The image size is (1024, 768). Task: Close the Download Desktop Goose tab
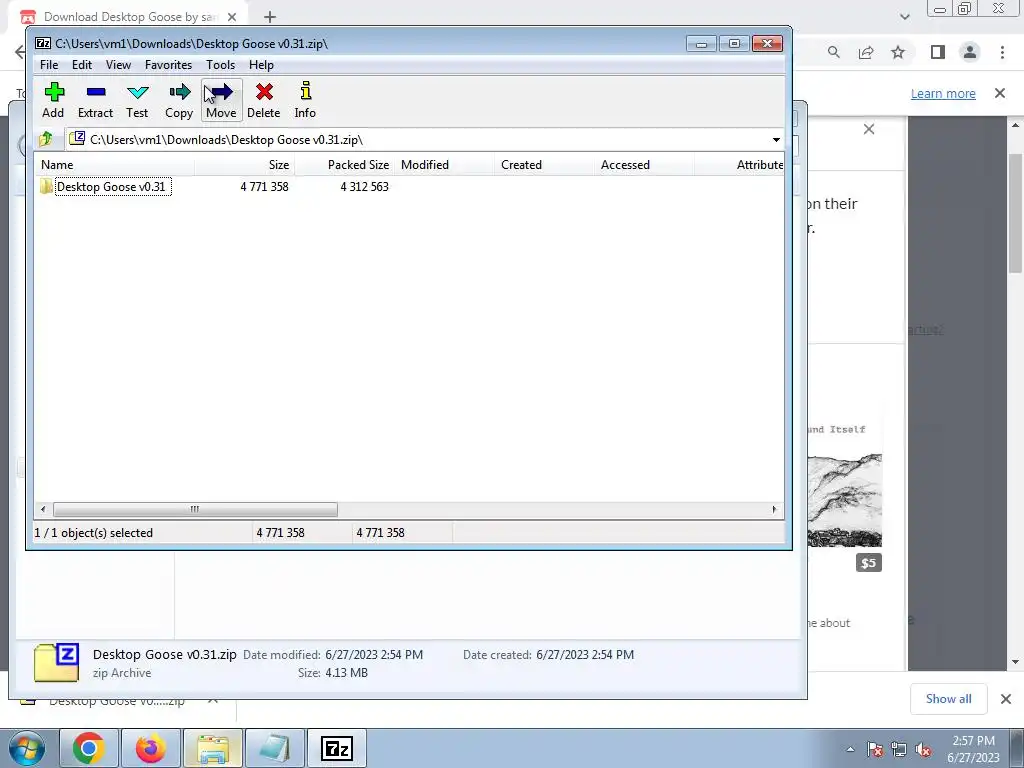tap(232, 17)
